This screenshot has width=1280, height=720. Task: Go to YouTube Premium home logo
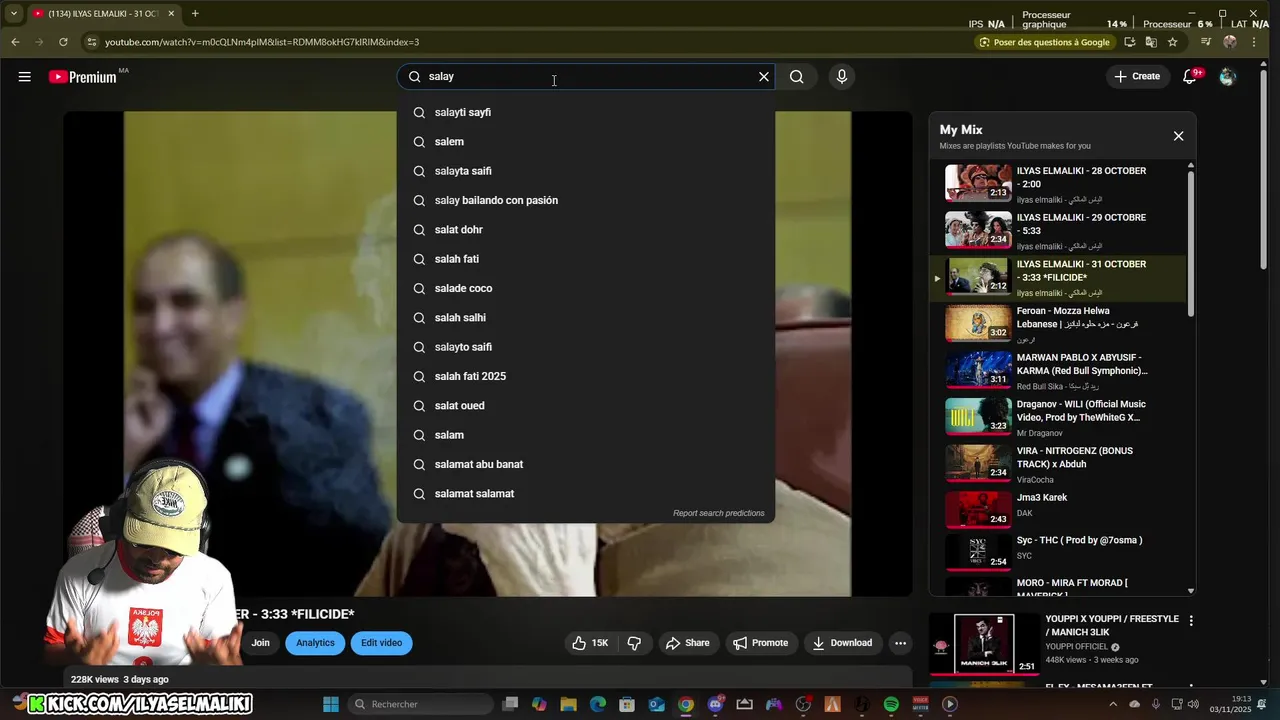click(84, 77)
